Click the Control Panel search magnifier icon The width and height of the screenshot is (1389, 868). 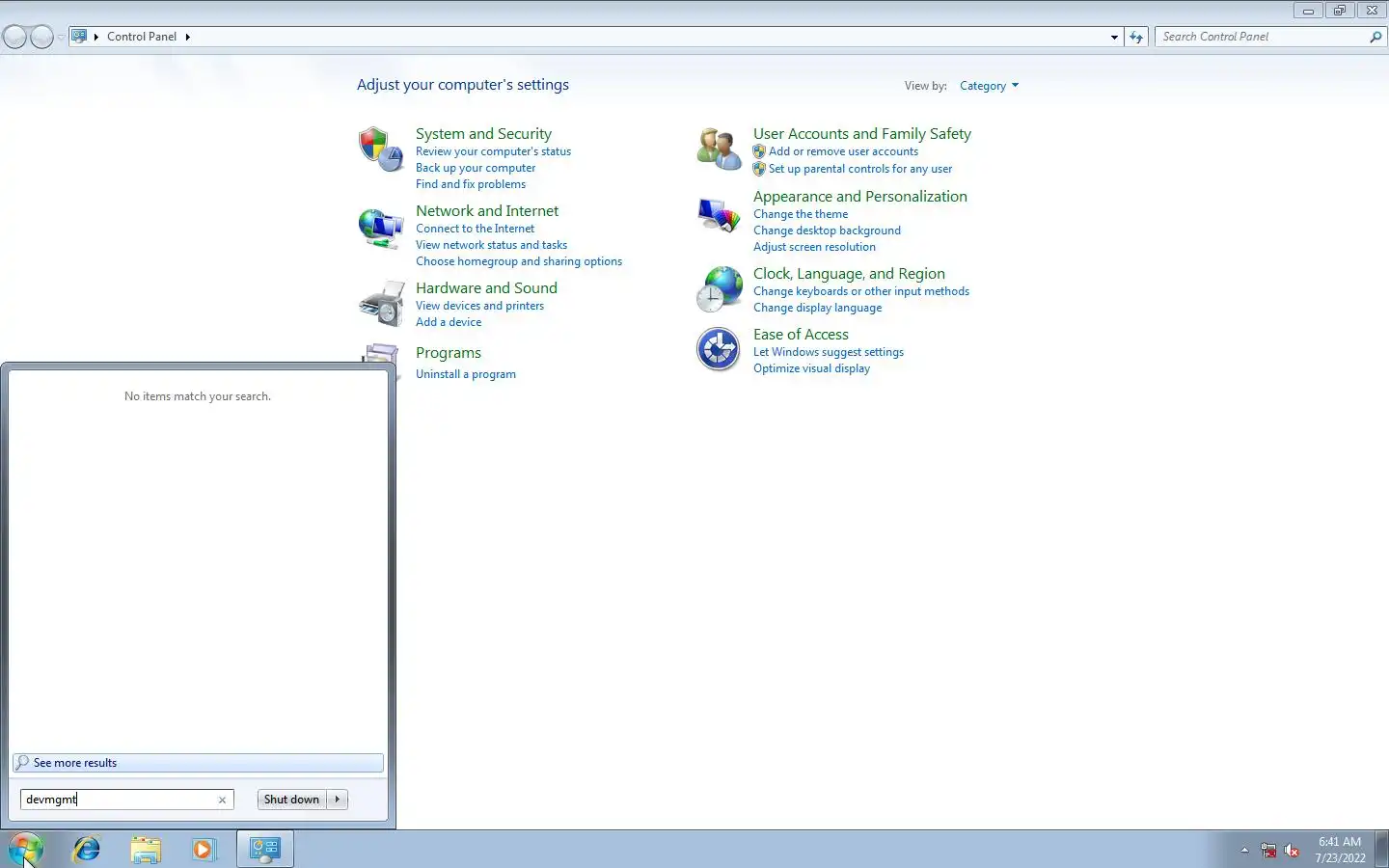pyautogui.click(x=1375, y=37)
